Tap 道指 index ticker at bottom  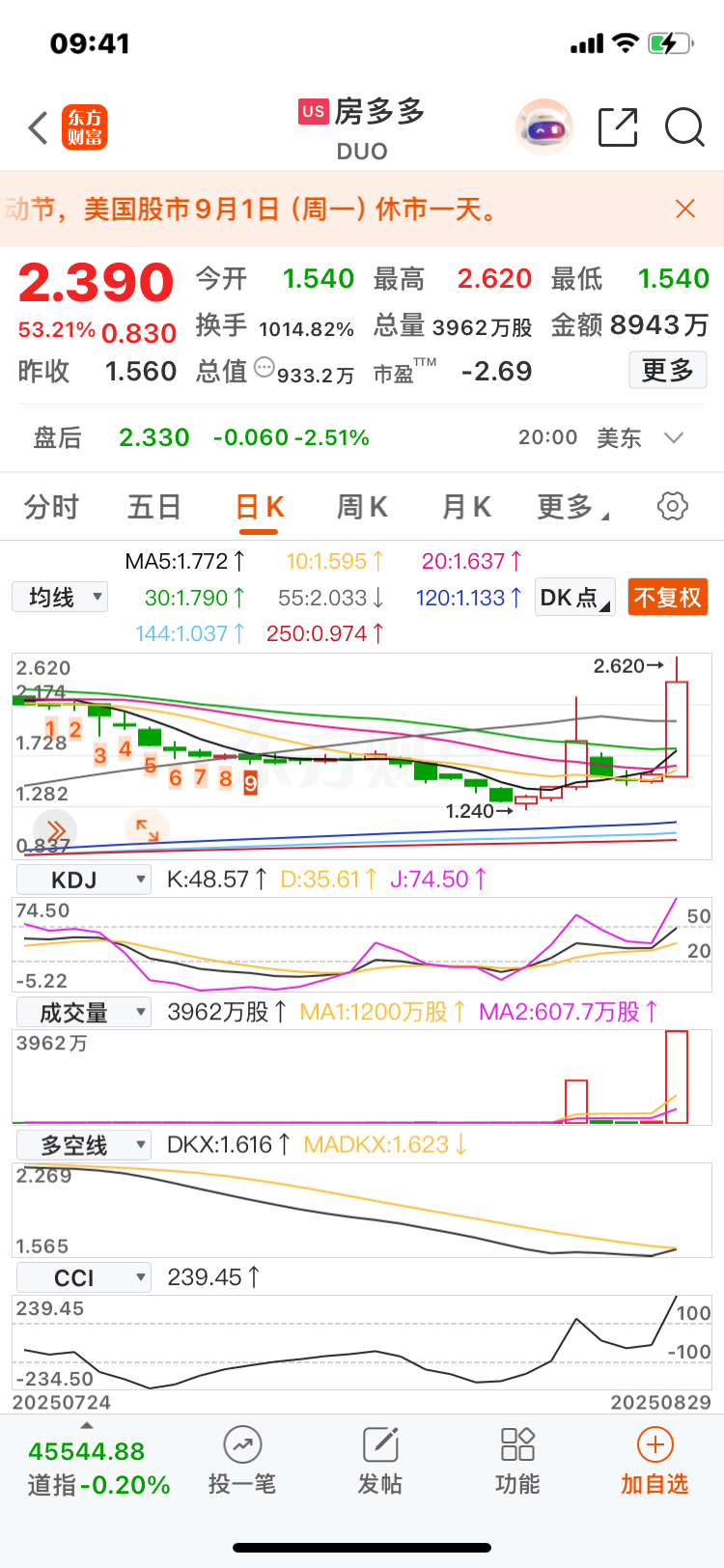click(98, 1468)
